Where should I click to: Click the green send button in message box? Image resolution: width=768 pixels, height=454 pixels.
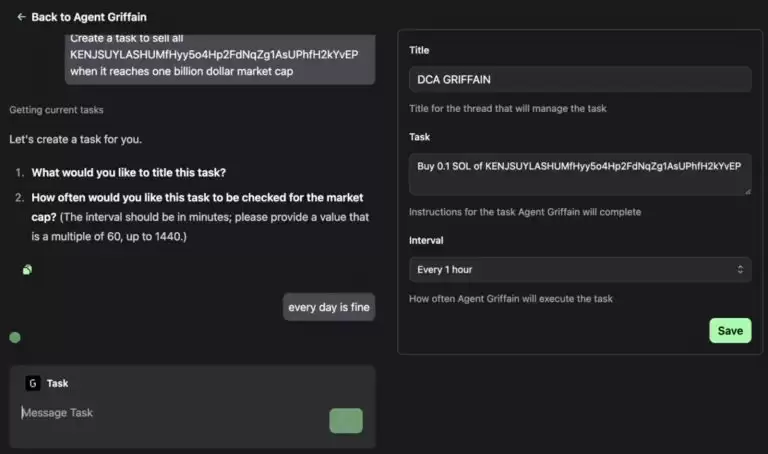pos(345,421)
